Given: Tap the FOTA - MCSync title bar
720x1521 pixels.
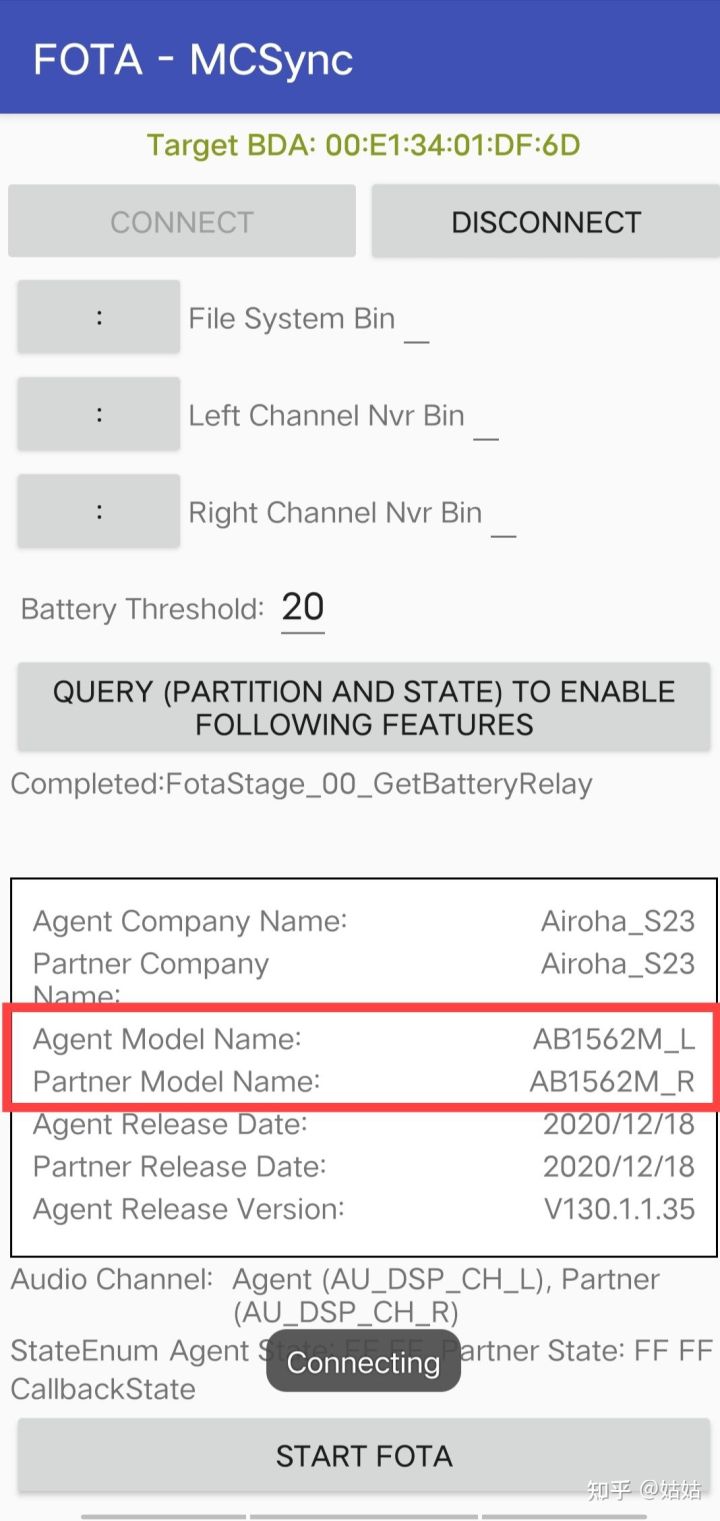Looking at the screenshot, I should [360, 58].
